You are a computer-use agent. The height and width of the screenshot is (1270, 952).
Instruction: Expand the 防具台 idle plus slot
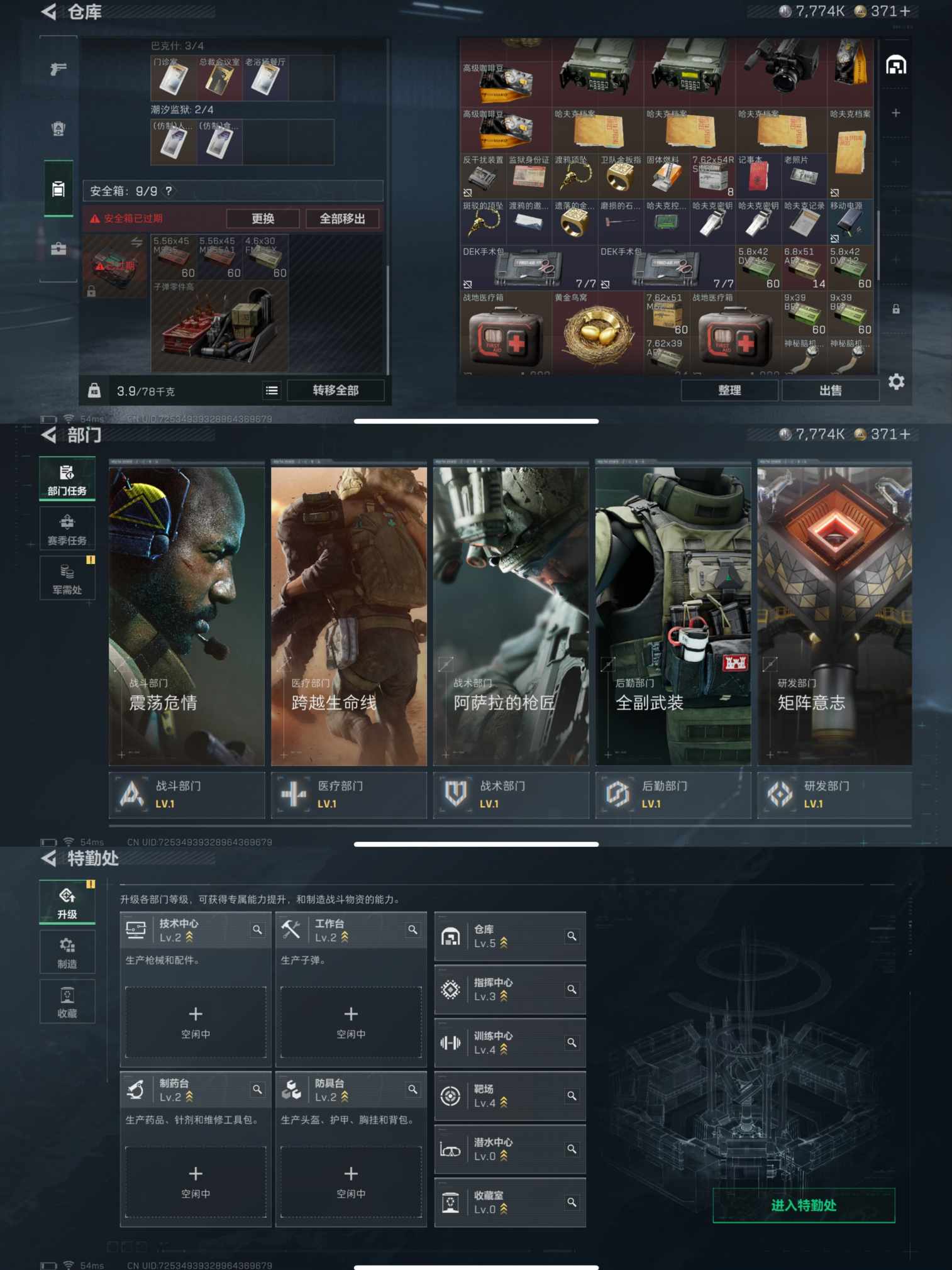(351, 1181)
